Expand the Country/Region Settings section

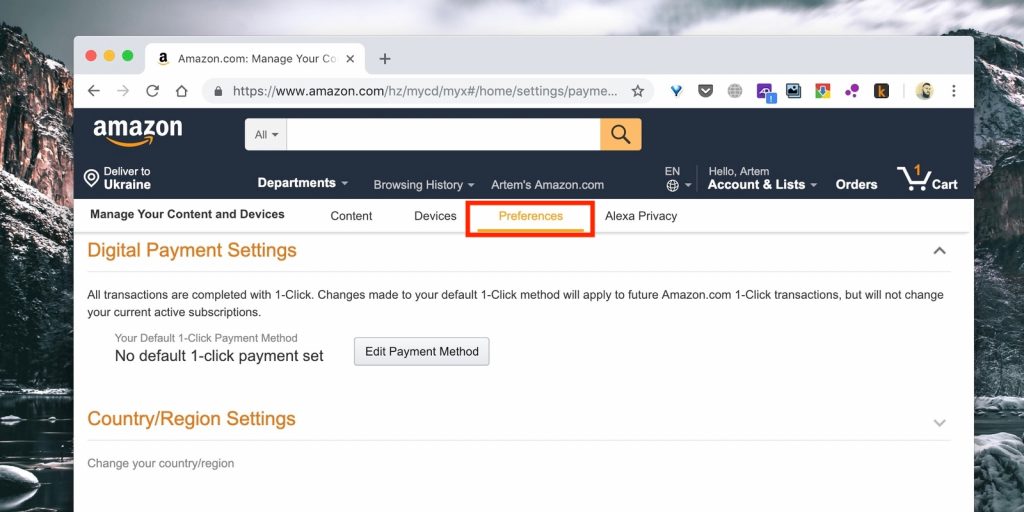(939, 423)
